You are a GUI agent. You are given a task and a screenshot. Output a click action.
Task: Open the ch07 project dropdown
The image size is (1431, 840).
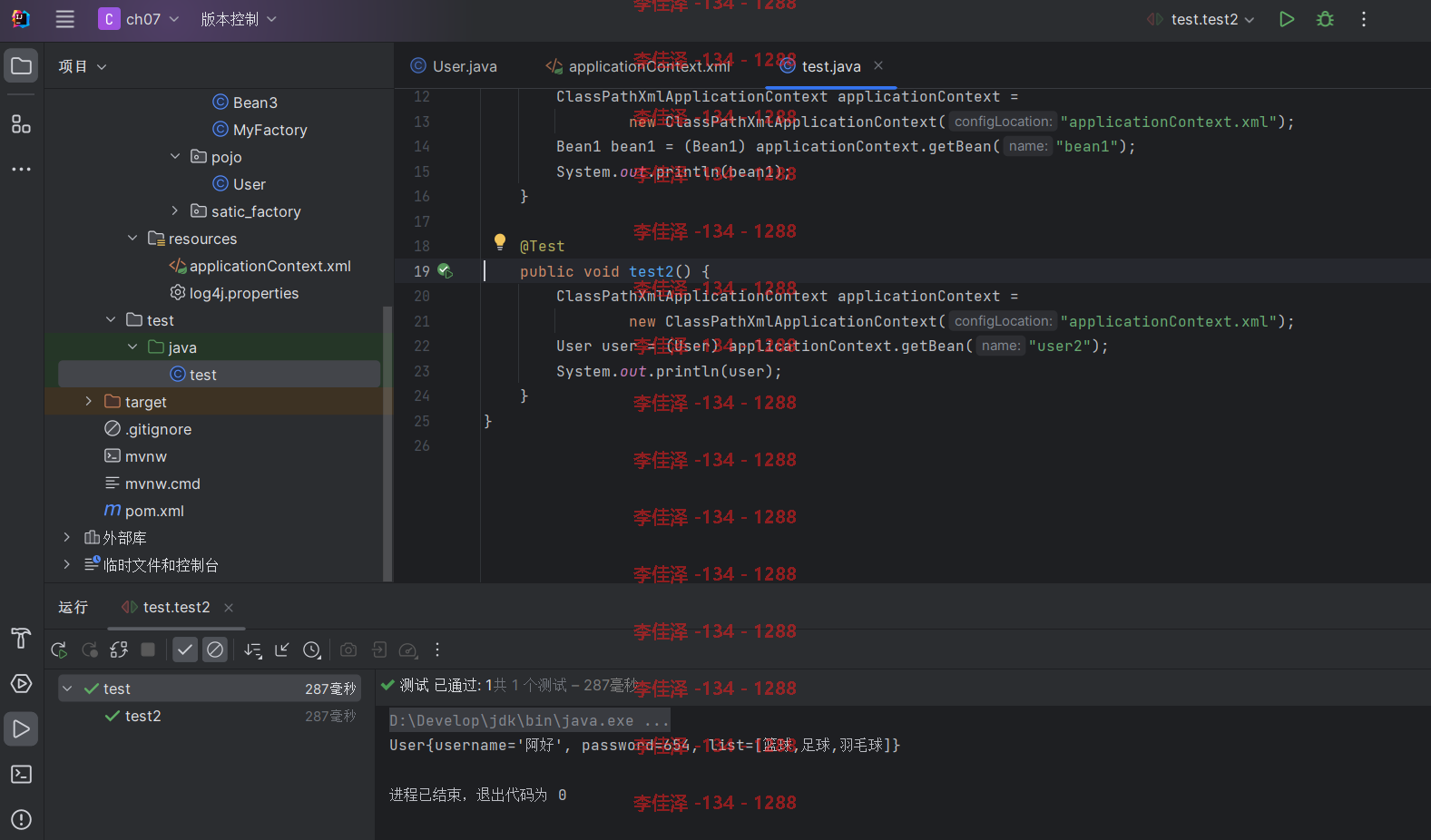(x=139, y=19)
